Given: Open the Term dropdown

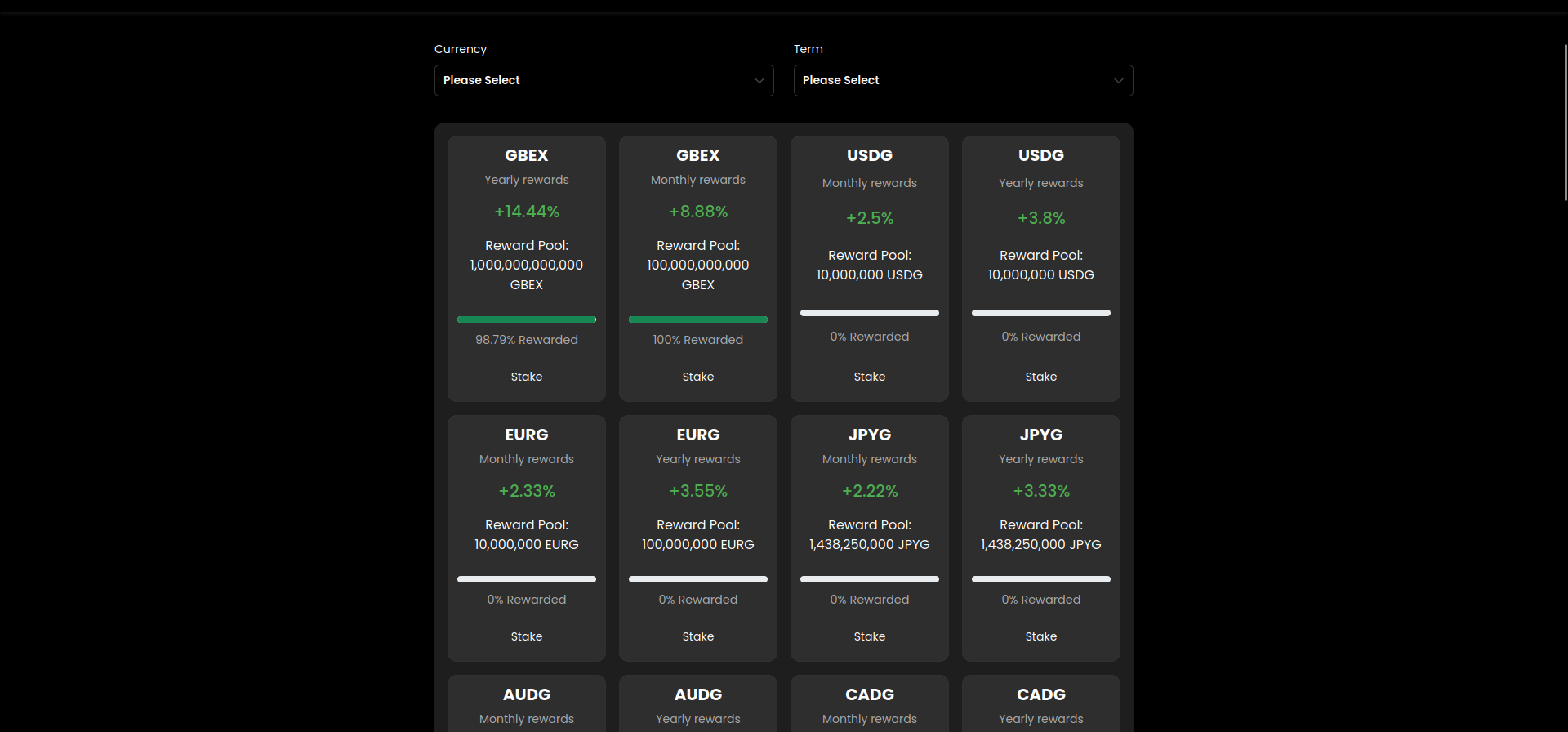Looking at the screenshot, I should click(x=962, y=80).
